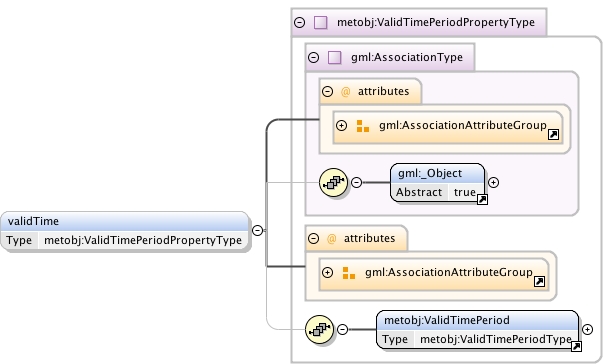Follow reference arrow on upper gml:AssociationAttributeGroup

553,135
